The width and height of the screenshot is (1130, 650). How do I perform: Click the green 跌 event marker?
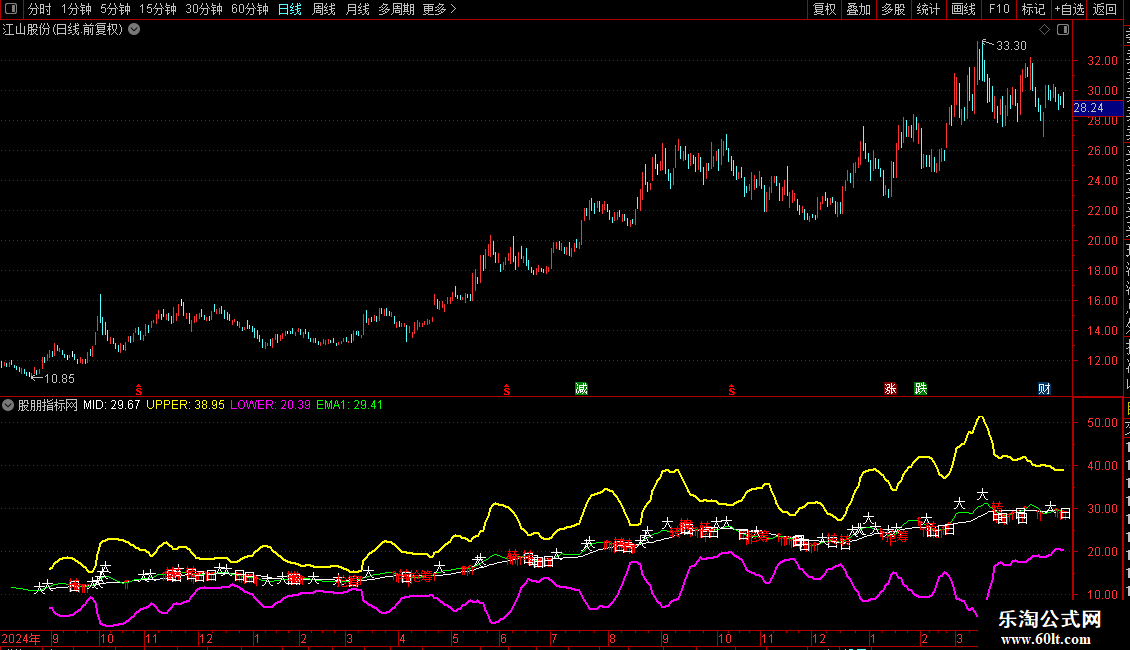921,389
